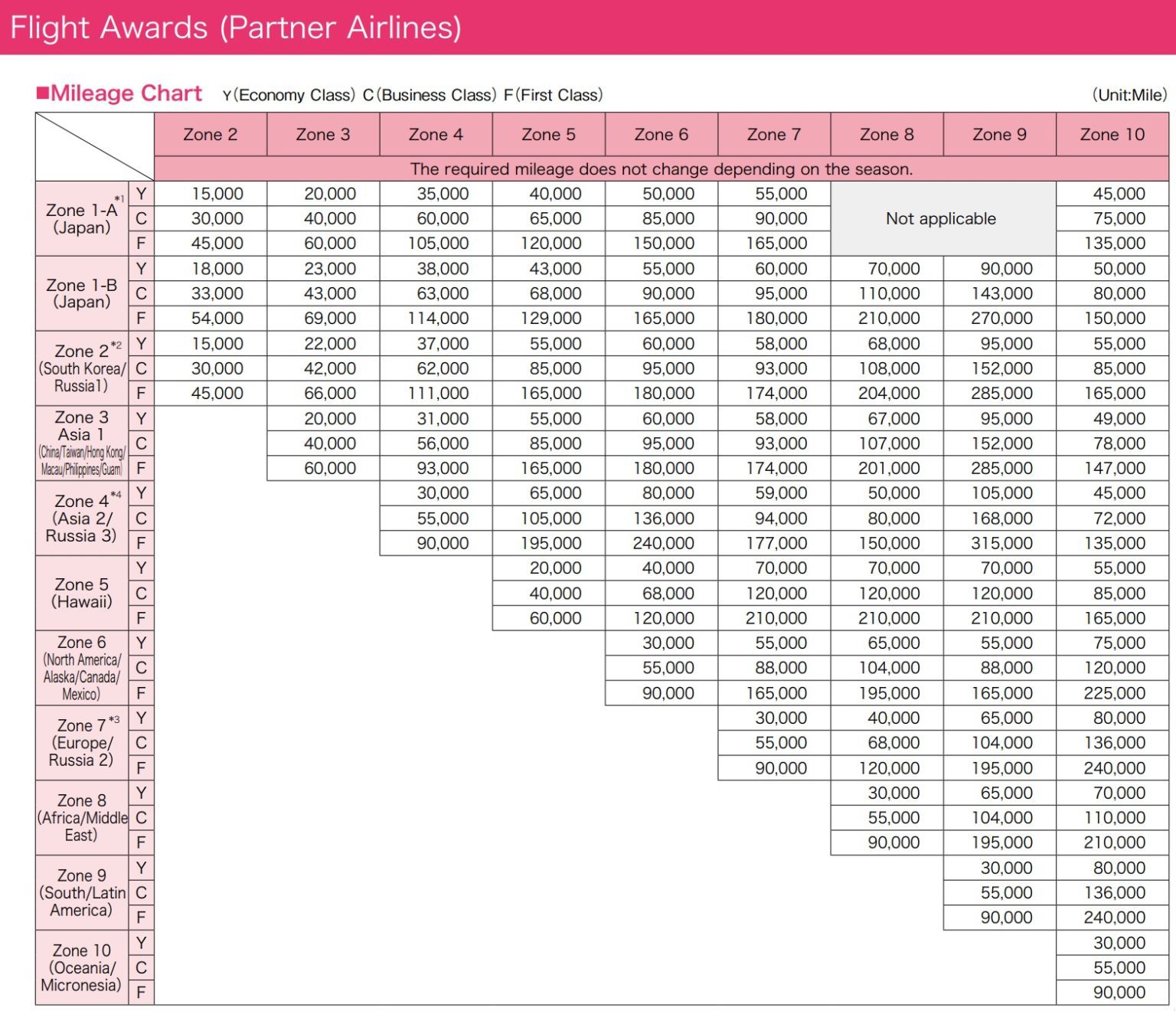
Task: Click the Zone 2 column header
Action: [x=211, y=135]
